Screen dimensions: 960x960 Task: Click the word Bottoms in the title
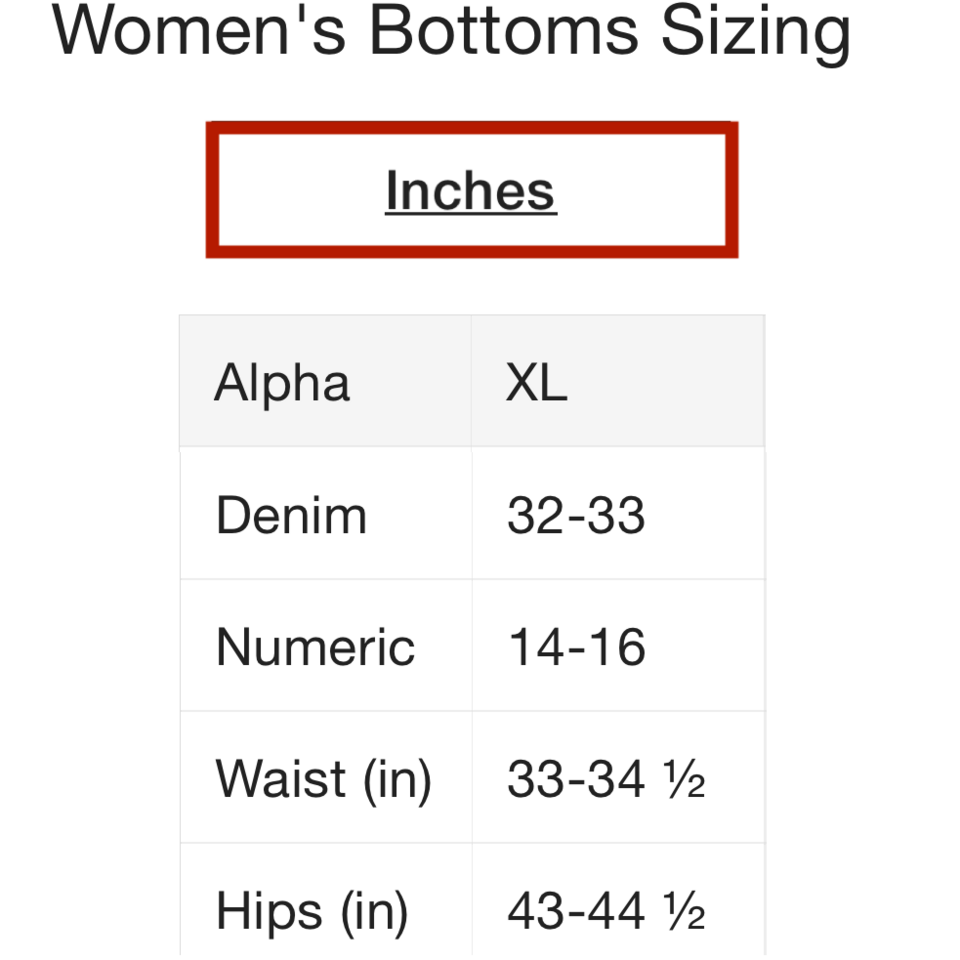point(504,30)
